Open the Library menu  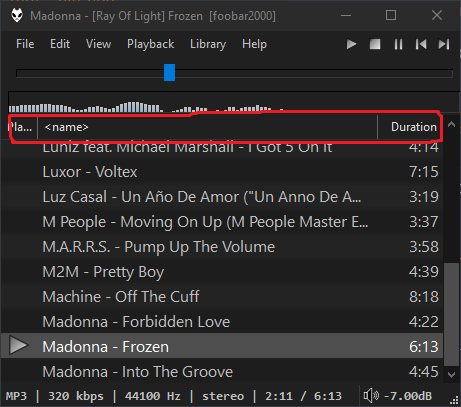pyautogui.click(x=208, y=44)
